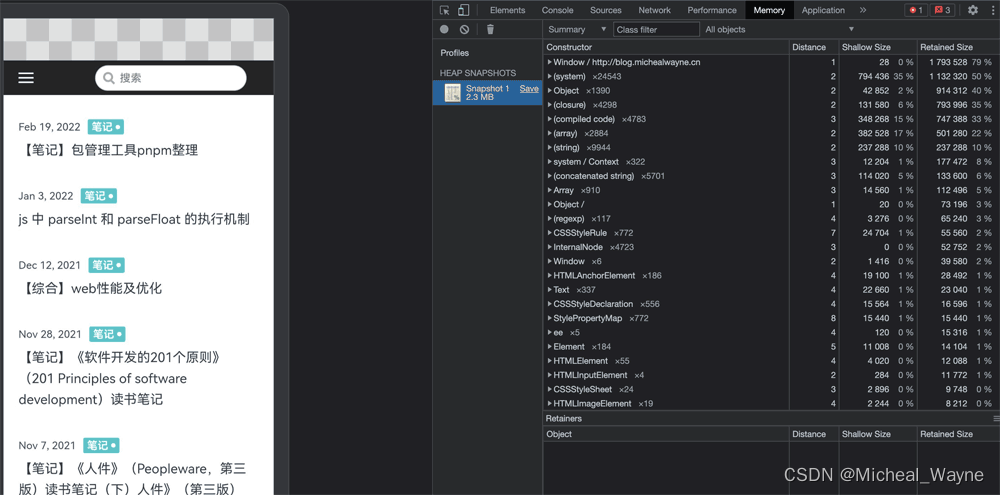Open post about parseInt and parseFloat

[x=134, y=219]
